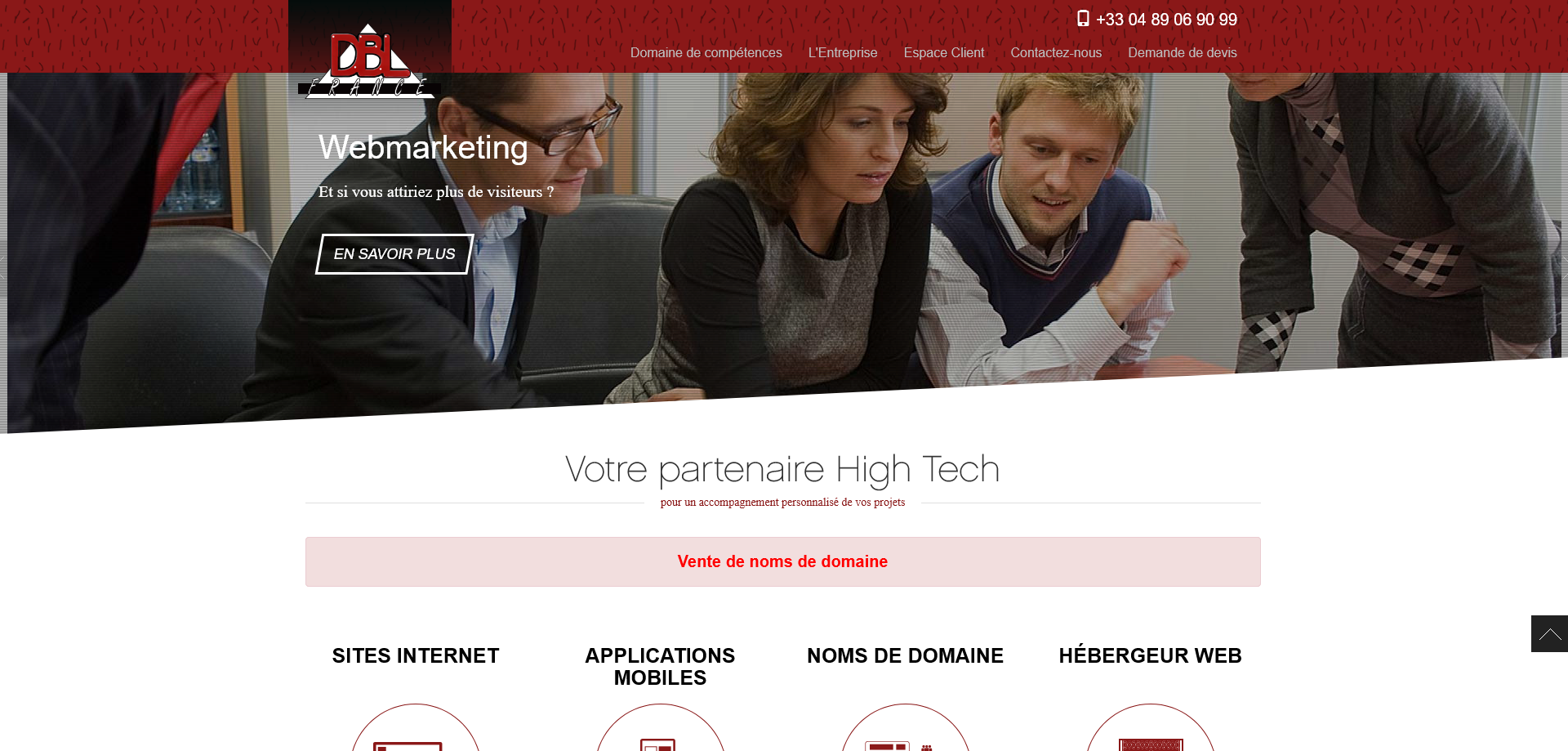This screenshot has height=751, width=1568.
Task: Click the Noms de Domaine circle icon
Action: (x=906, y=727)
